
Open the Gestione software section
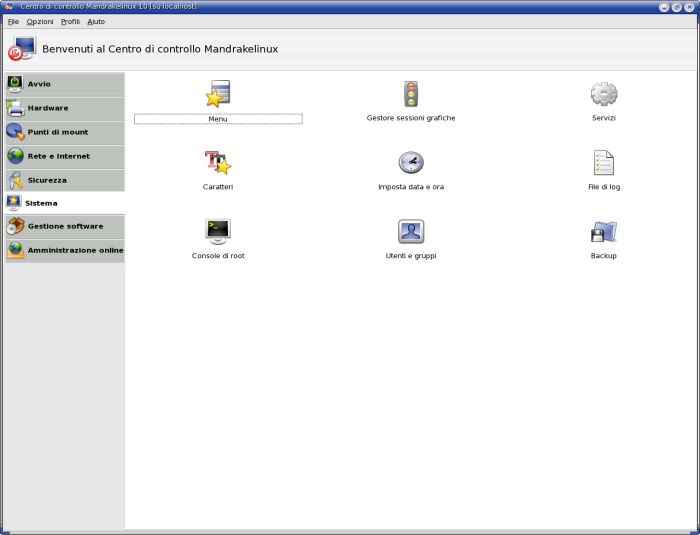coord(65,226)
